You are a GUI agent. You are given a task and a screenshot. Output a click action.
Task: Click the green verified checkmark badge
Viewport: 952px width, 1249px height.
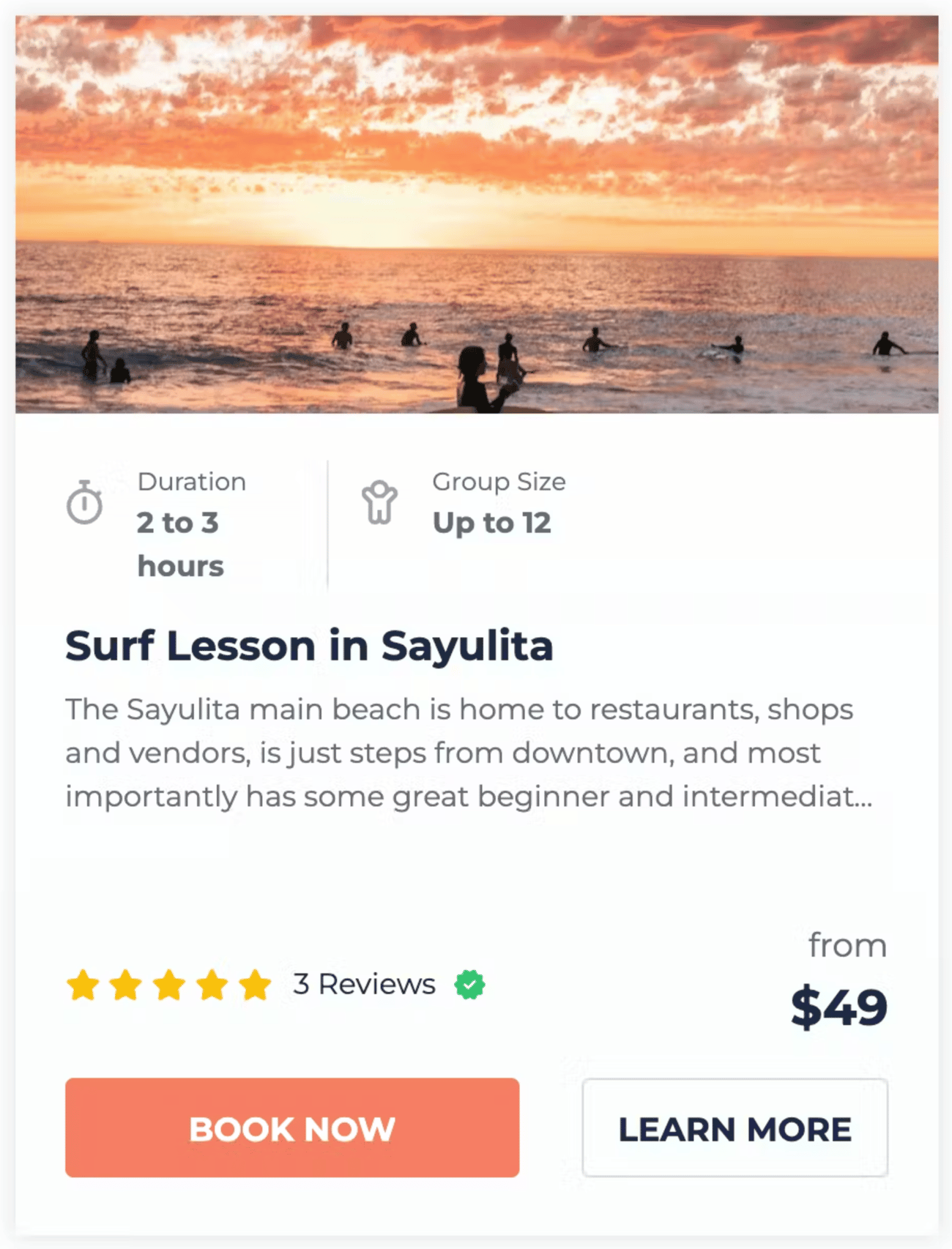(469, 985)
